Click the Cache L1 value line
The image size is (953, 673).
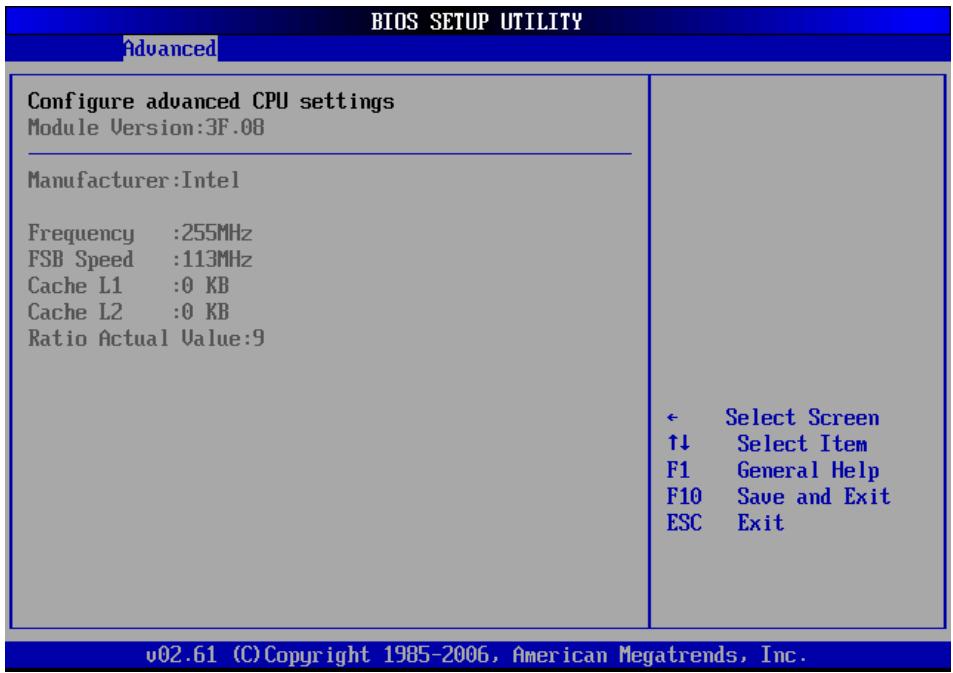pos(128,286)
